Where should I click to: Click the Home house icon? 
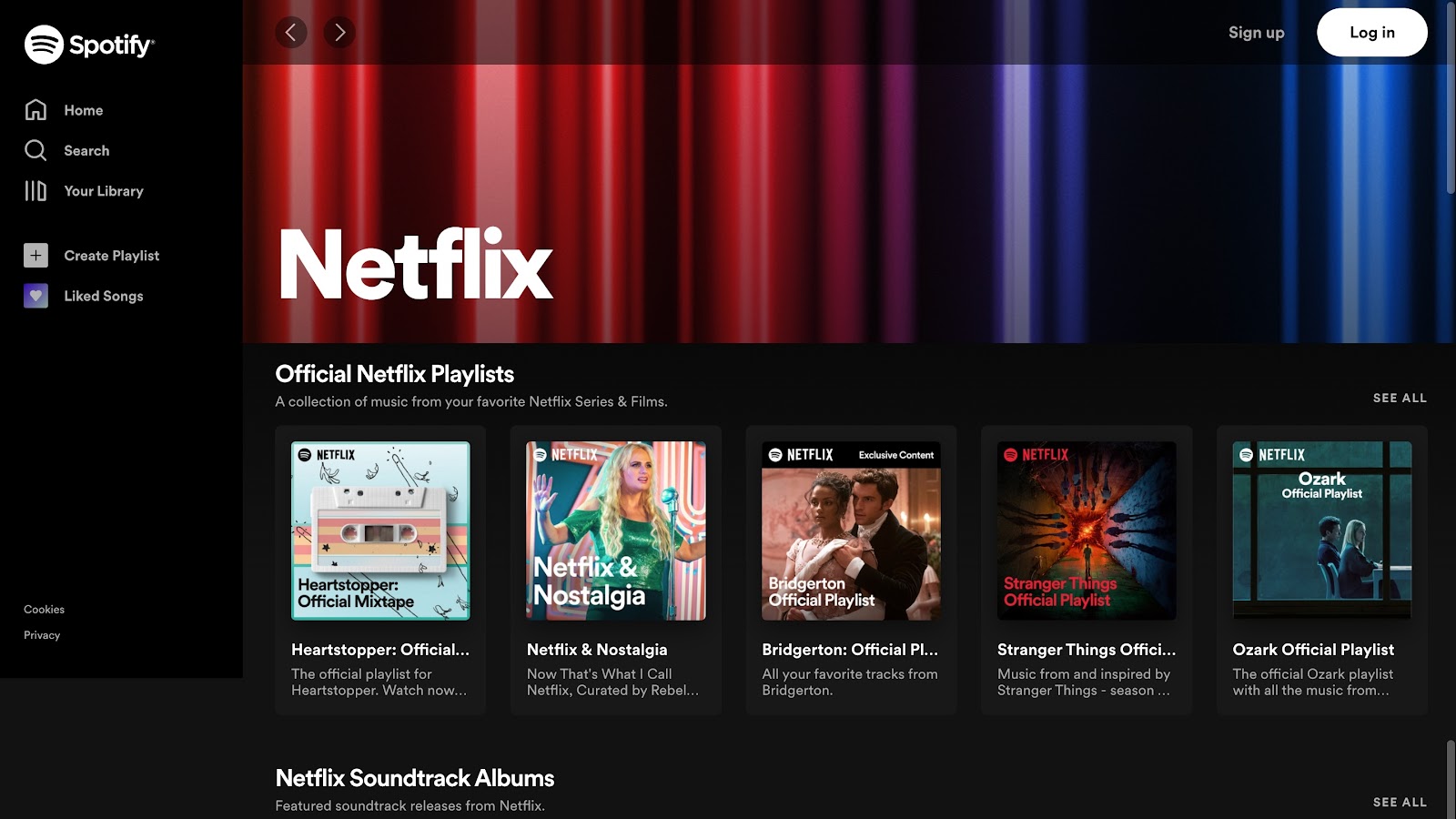(35, 109)
